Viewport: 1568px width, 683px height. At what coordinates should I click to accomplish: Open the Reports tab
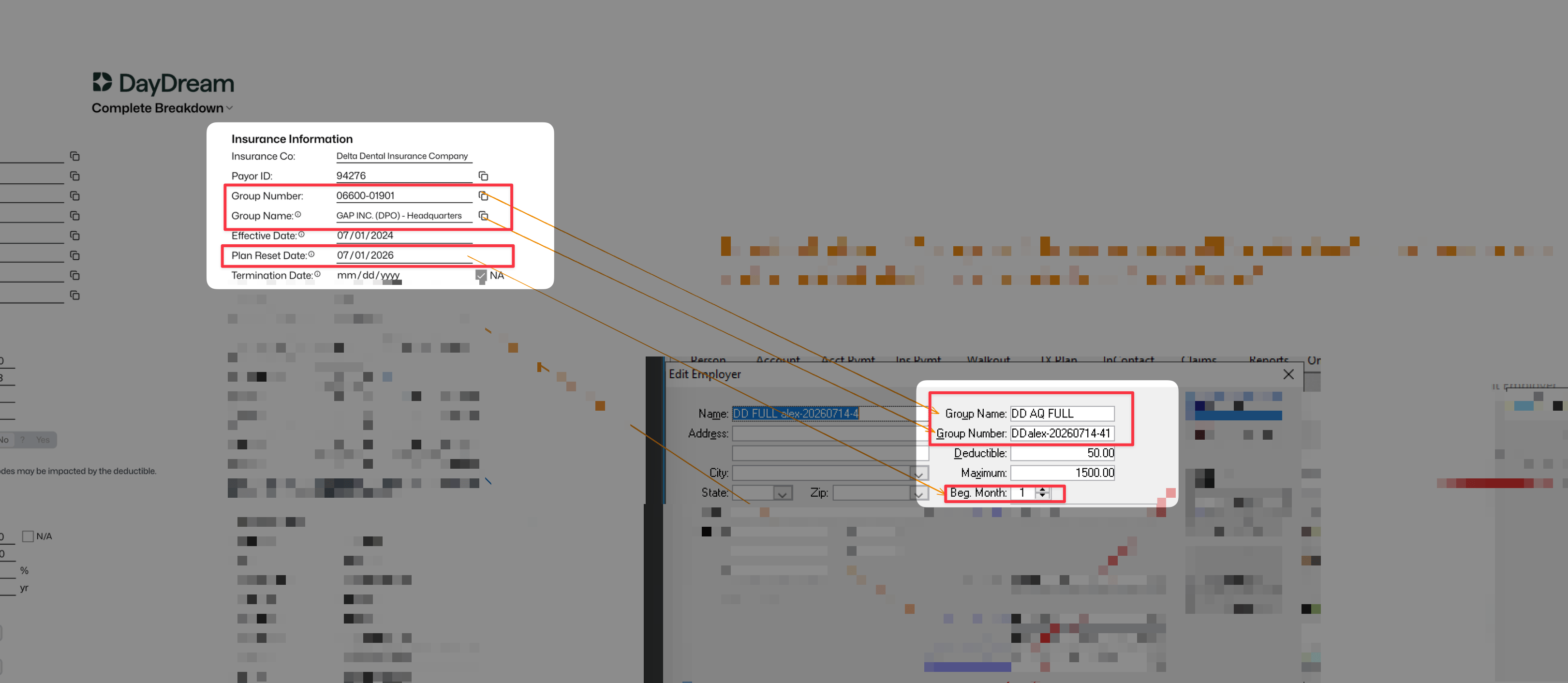(1269, 360)
